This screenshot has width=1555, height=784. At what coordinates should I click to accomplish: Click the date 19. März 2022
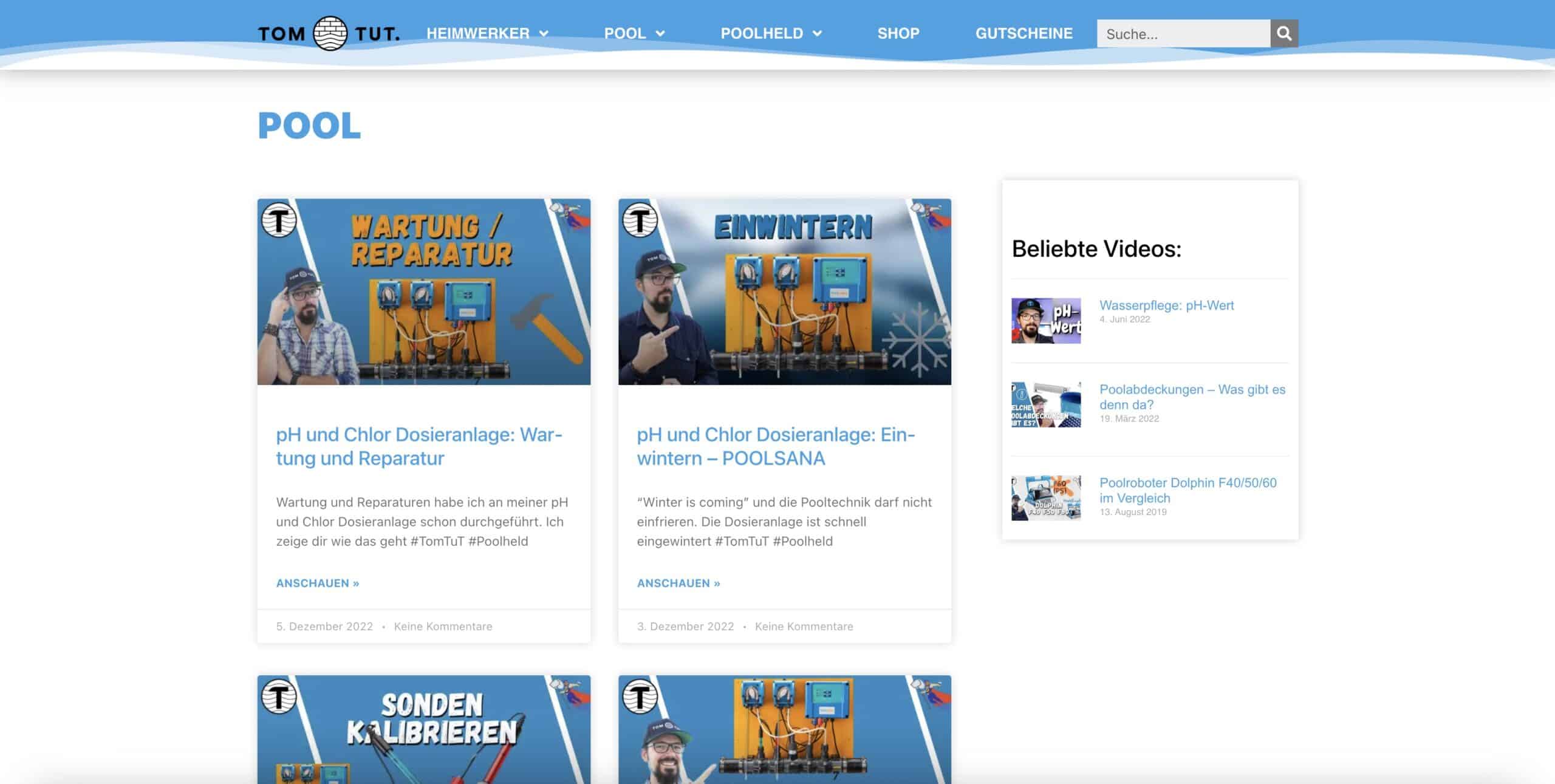(x=1129, y=418)
